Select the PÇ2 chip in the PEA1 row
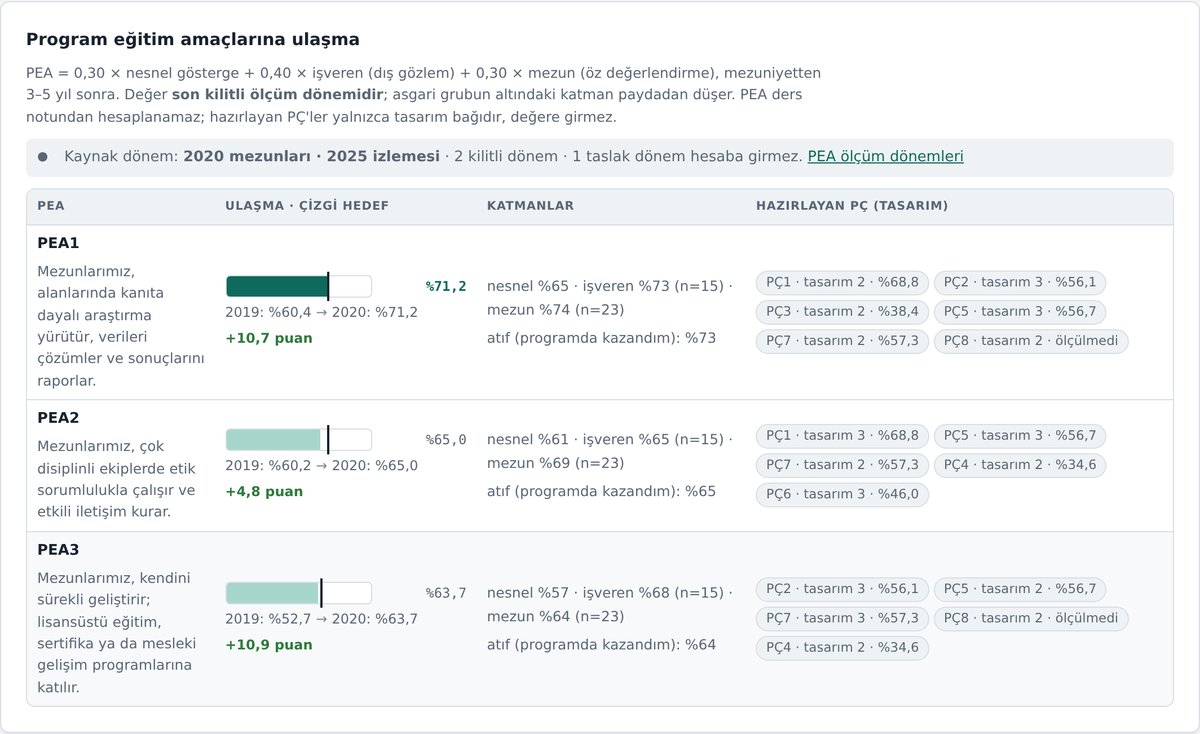 pos(1020,283)
